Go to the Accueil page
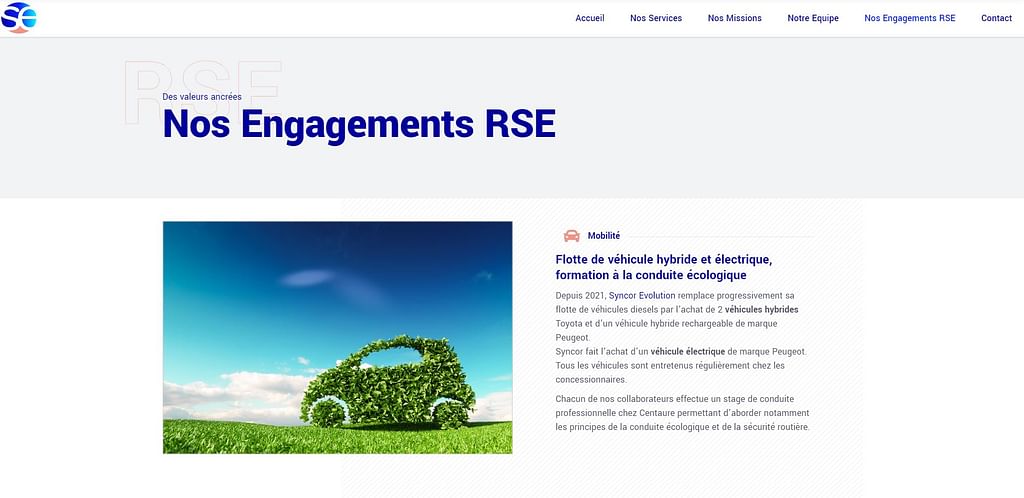The width and height of the screenshot is (1024, 498). 589,18
